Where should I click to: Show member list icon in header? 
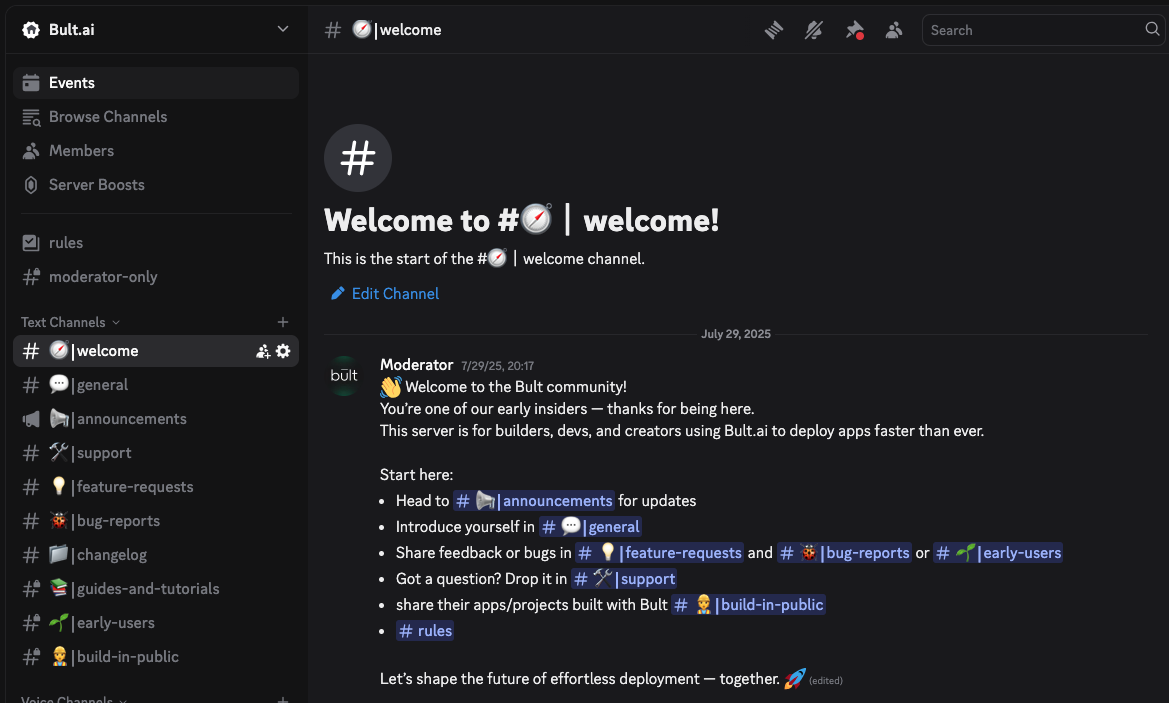coord(894,30)
